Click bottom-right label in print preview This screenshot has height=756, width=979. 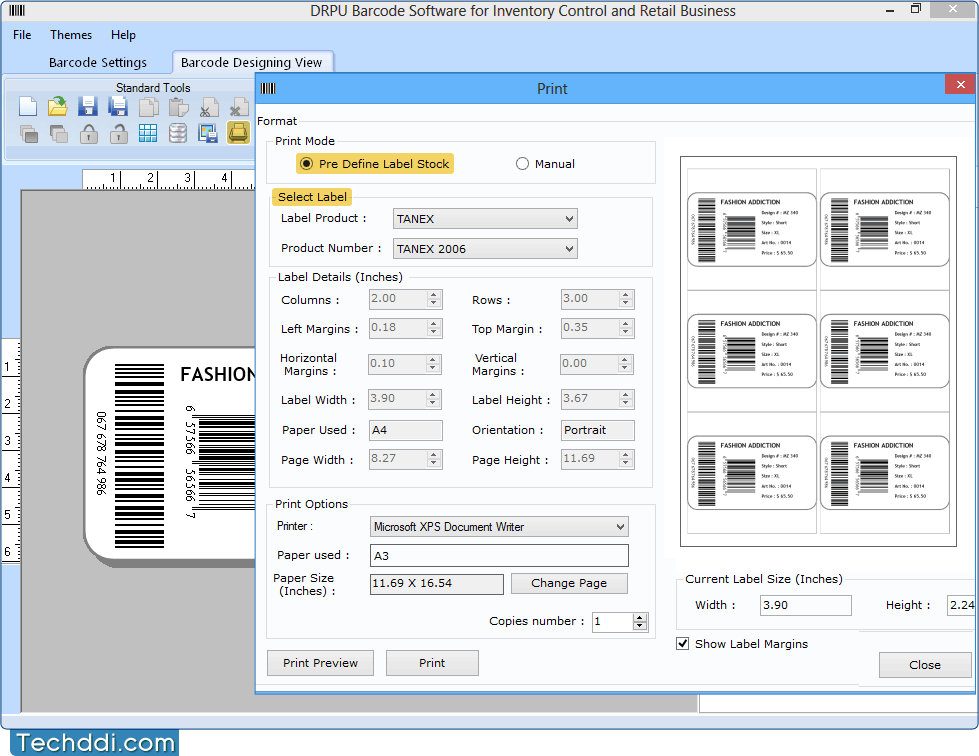coord(885,473)
